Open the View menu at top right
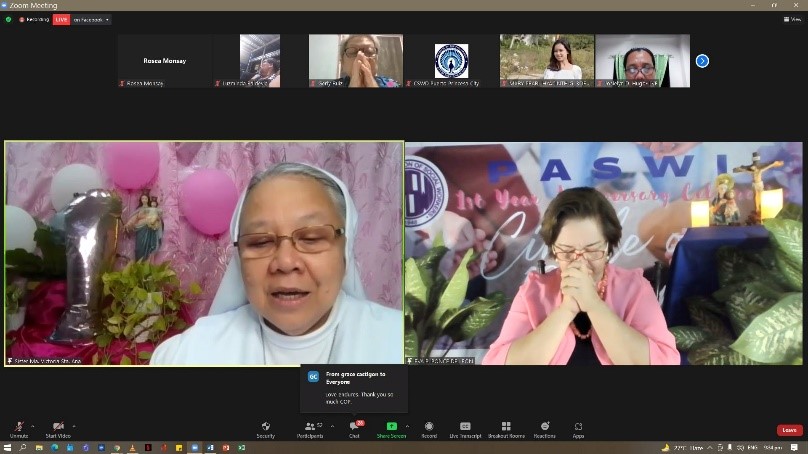 click(787, 19)
